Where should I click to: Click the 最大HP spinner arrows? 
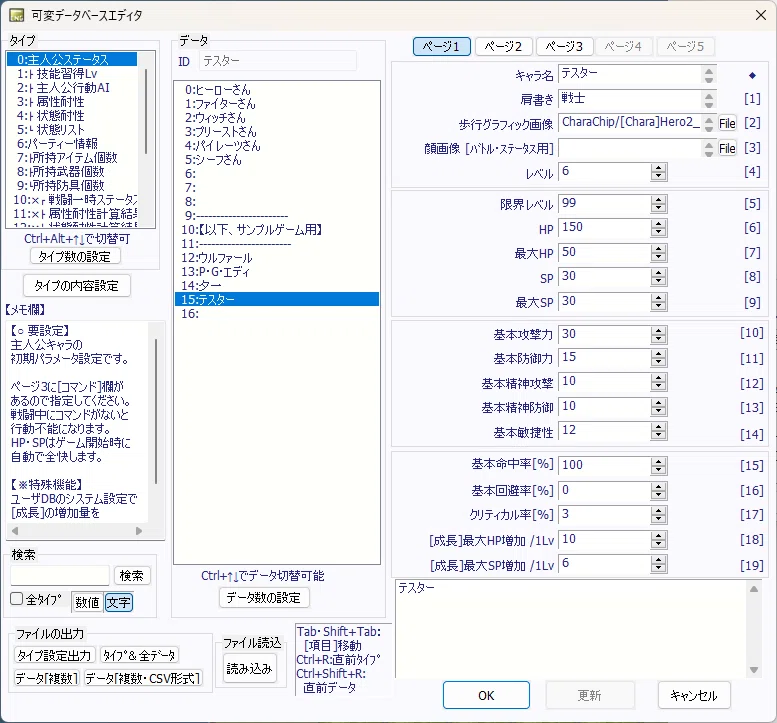pos(659,253)
